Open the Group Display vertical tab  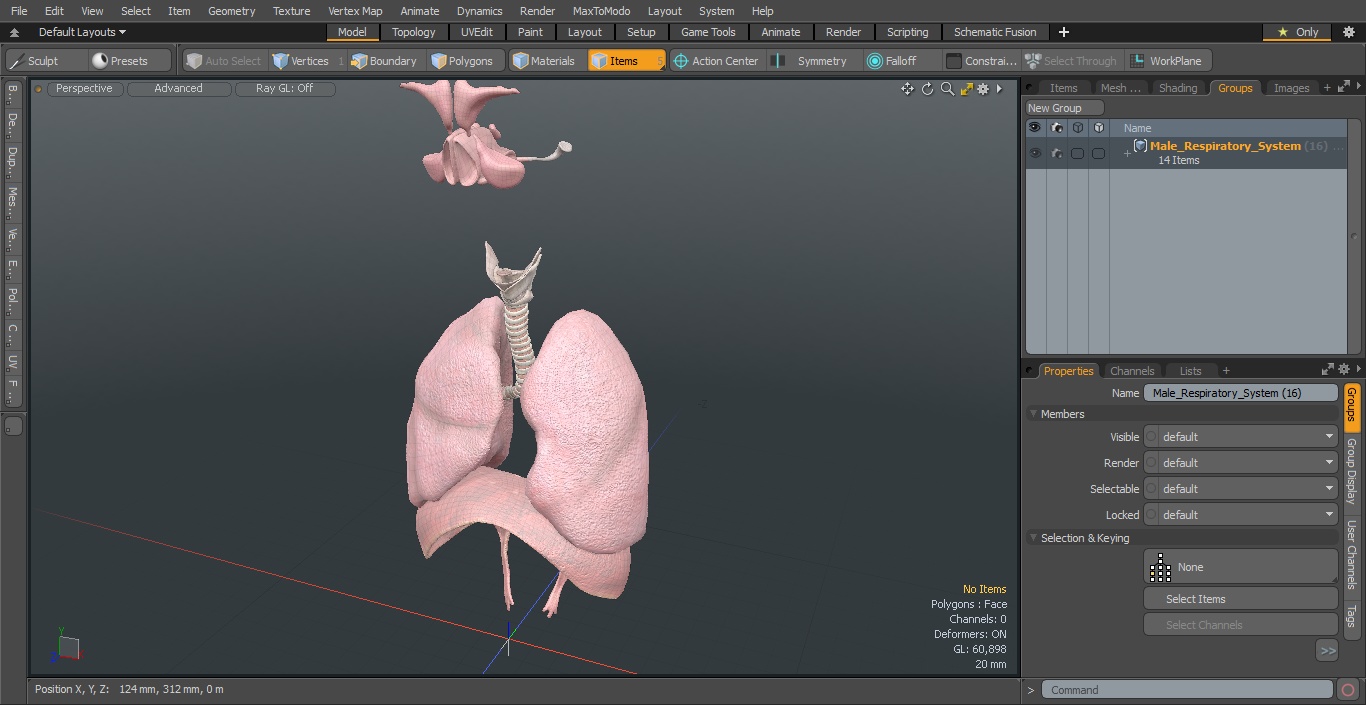[x=1352, y=471]
